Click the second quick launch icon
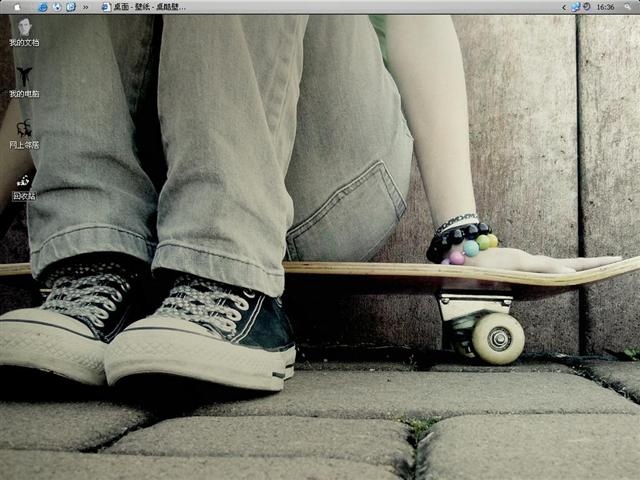This screenshot has width=640, height=480. coord(58,7)
